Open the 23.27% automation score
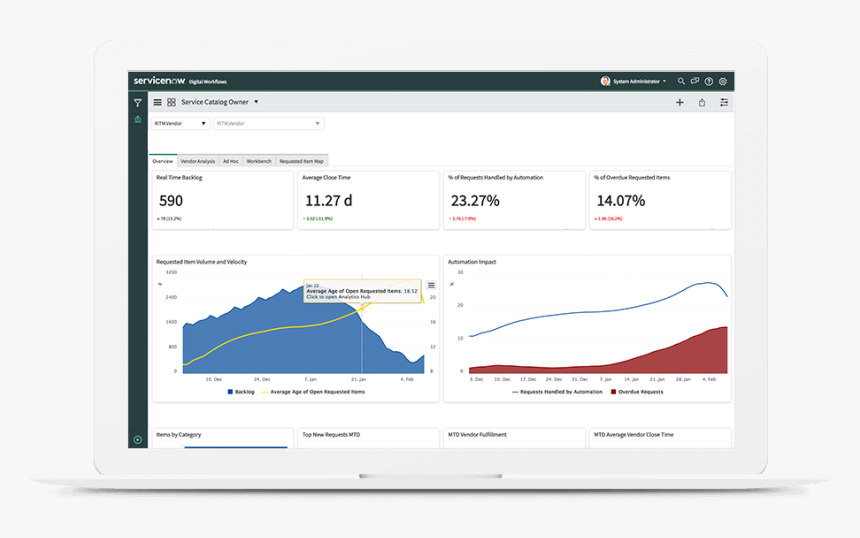The height and width of the screenshot is (538, 860). click(x=475, y=201)
